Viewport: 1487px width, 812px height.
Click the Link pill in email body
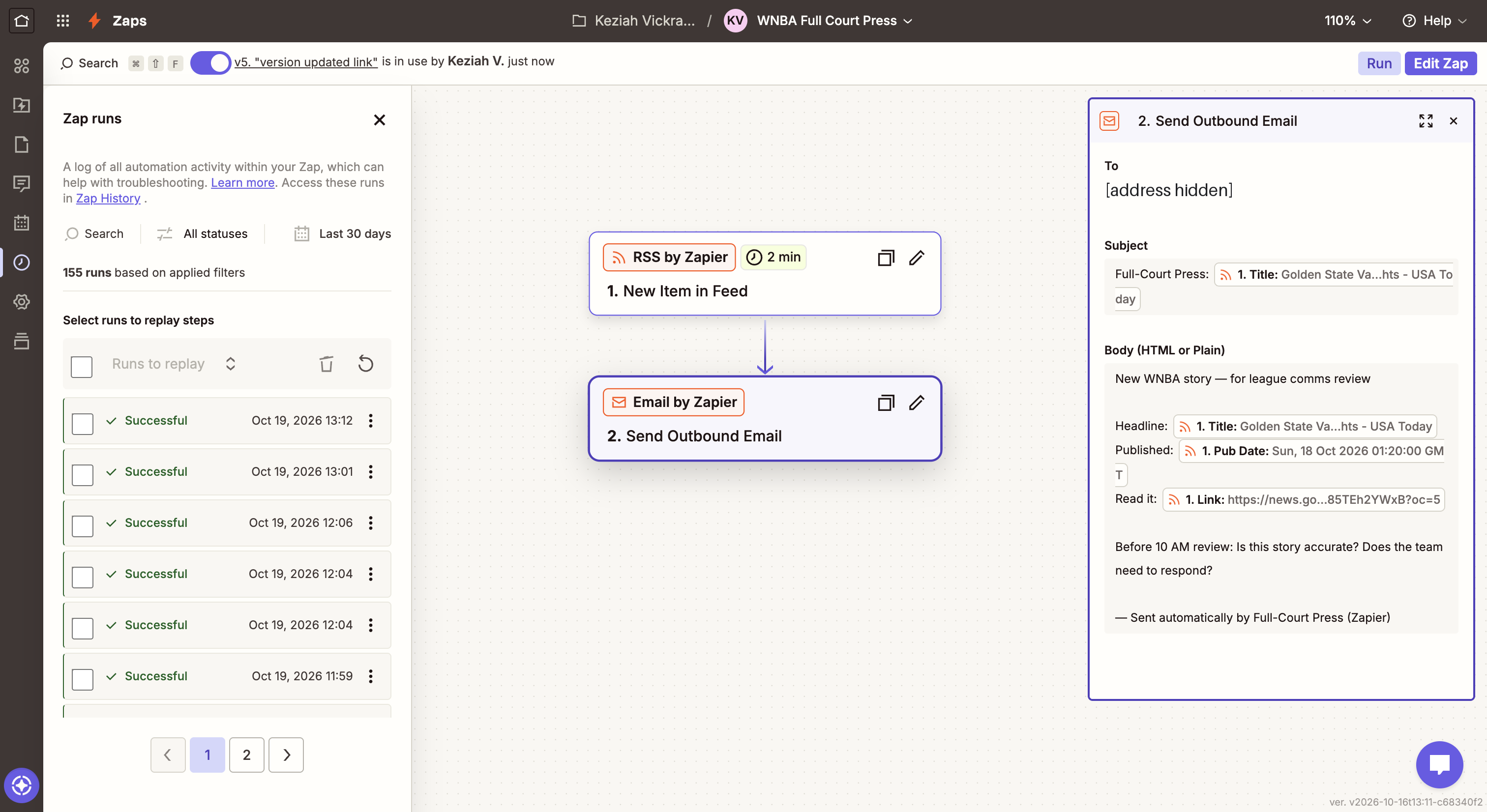coord(1304,500)
